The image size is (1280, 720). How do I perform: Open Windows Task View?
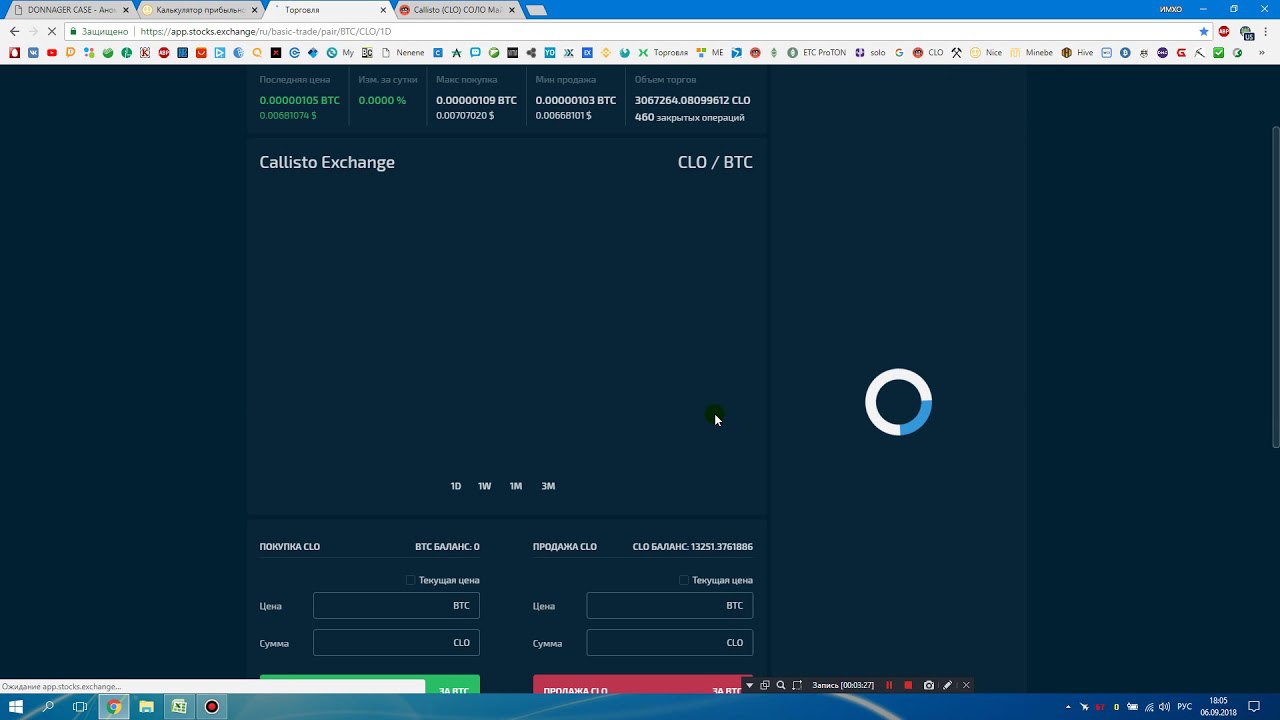(x=81, y=706)
